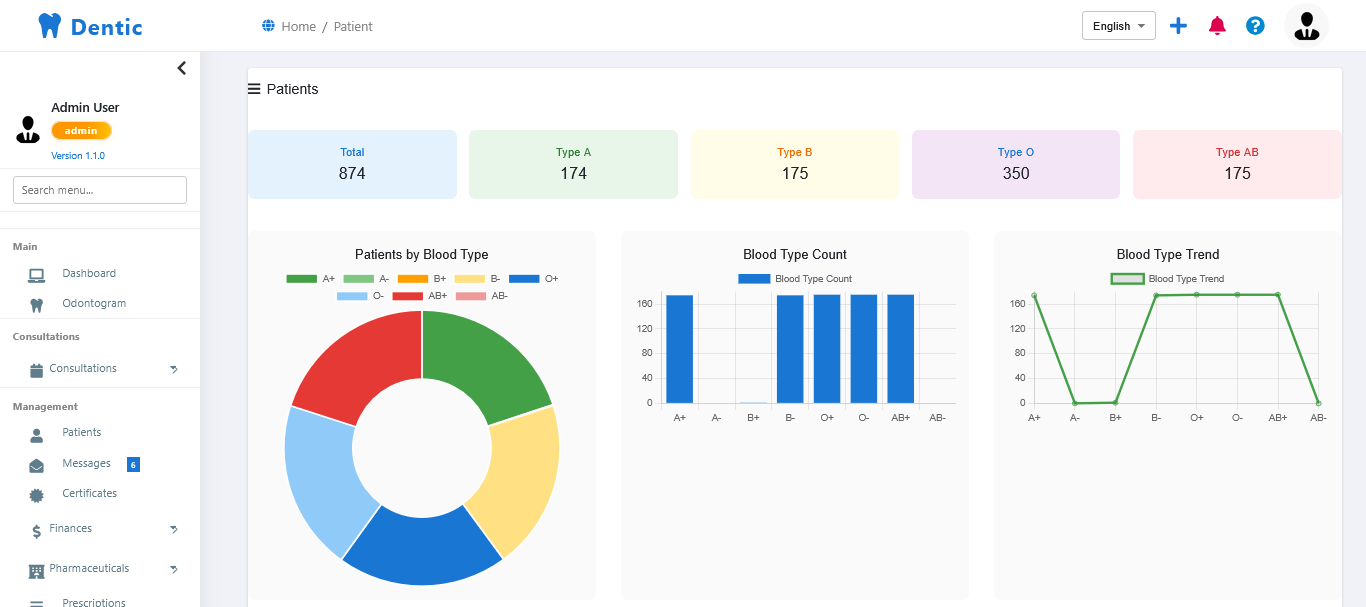1366x607 pixels.
Task: Click the Version 1.1.0 link
Action: pos(78,155)
